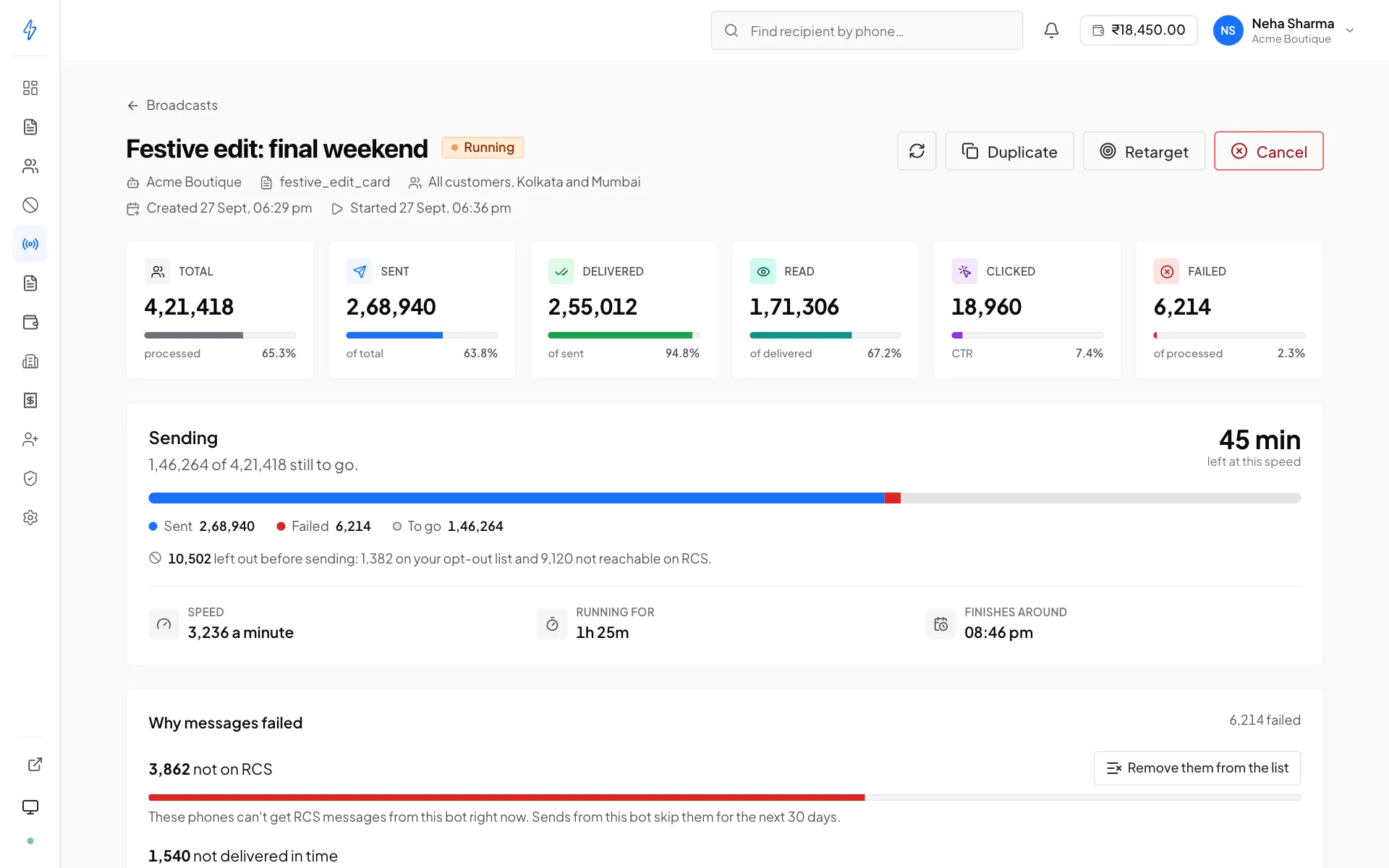Open the contacts people icon in sidebar
This screenshot has width=1389, height=868.
click(30, 166)
